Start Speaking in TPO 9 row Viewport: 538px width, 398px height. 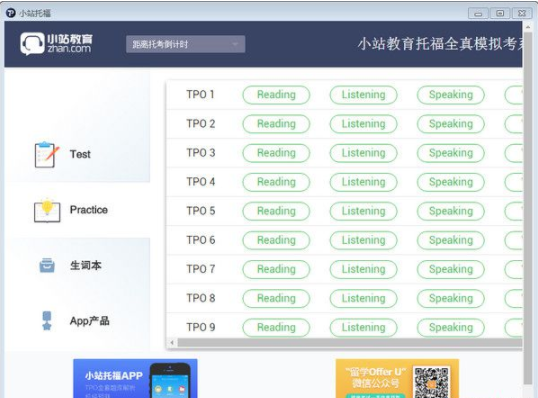[451, 327]
